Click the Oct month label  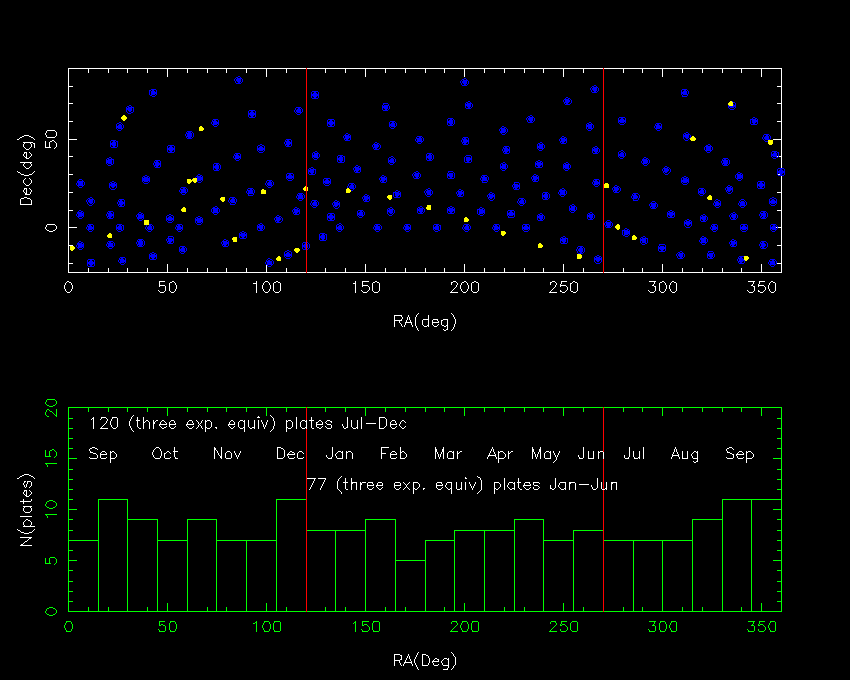point(165,453)
